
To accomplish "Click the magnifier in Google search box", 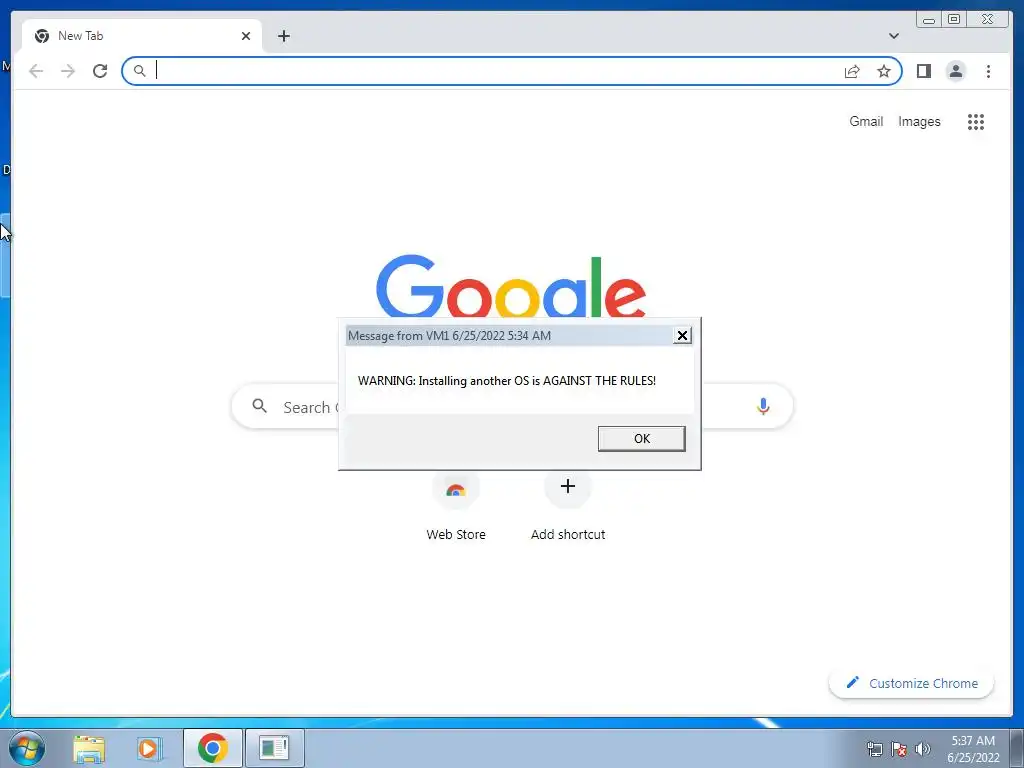I will [x=259, y=406].
